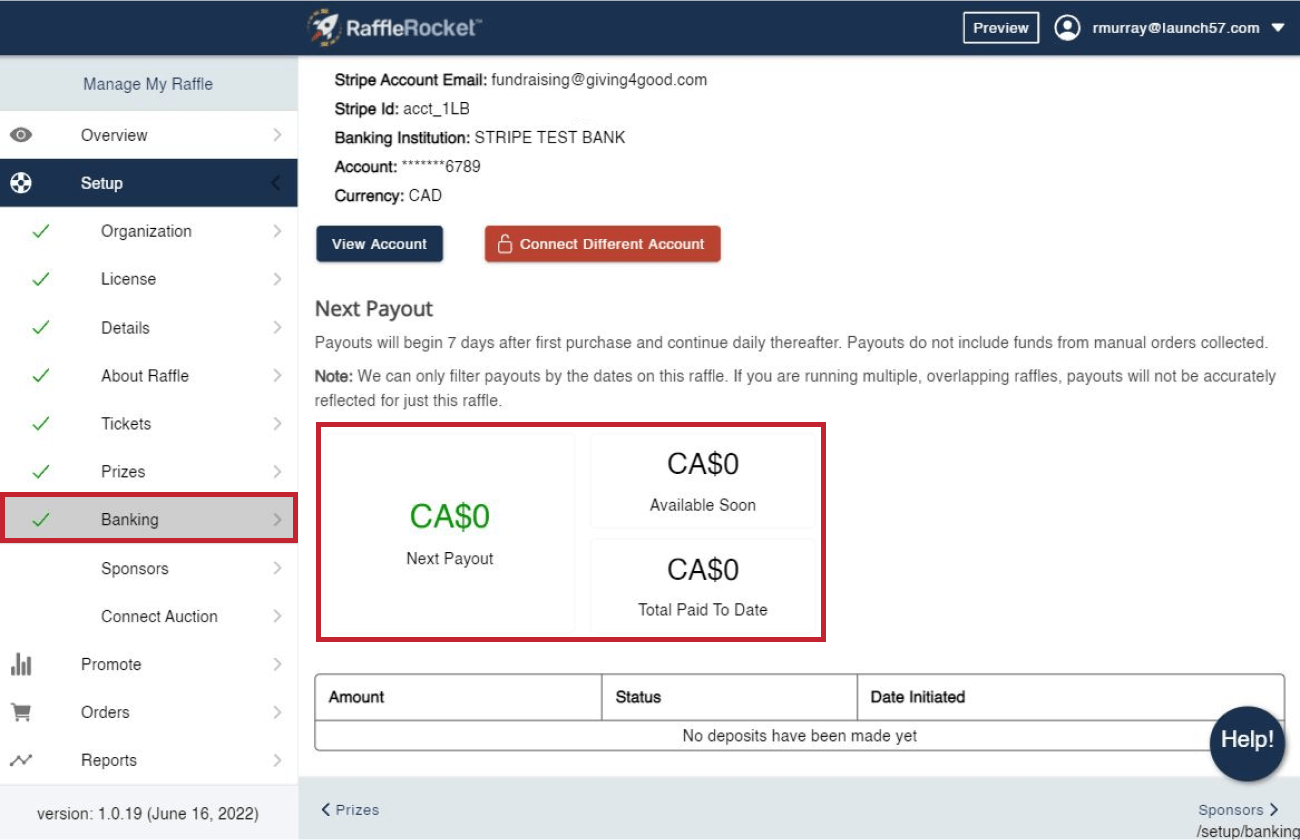Click the Manage My Raffle header

click(148, 84)
